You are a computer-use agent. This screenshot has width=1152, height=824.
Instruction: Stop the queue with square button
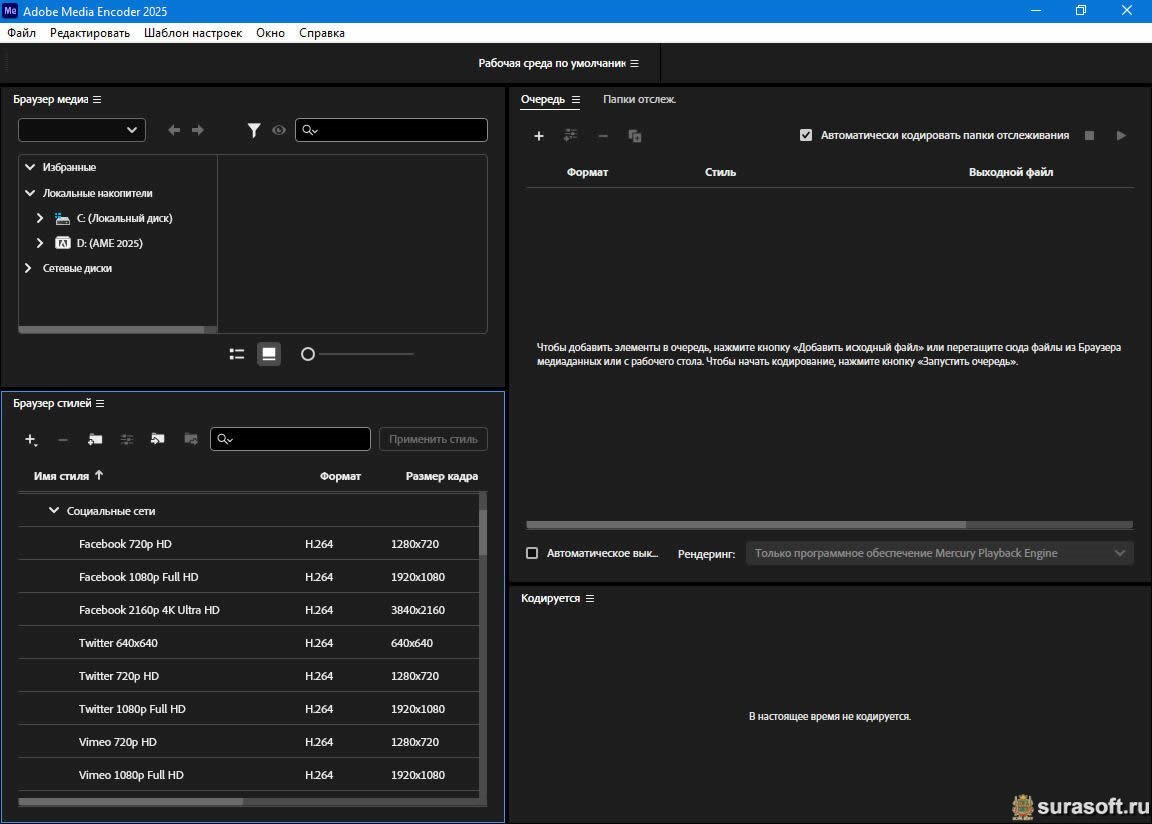[1090, 135]
